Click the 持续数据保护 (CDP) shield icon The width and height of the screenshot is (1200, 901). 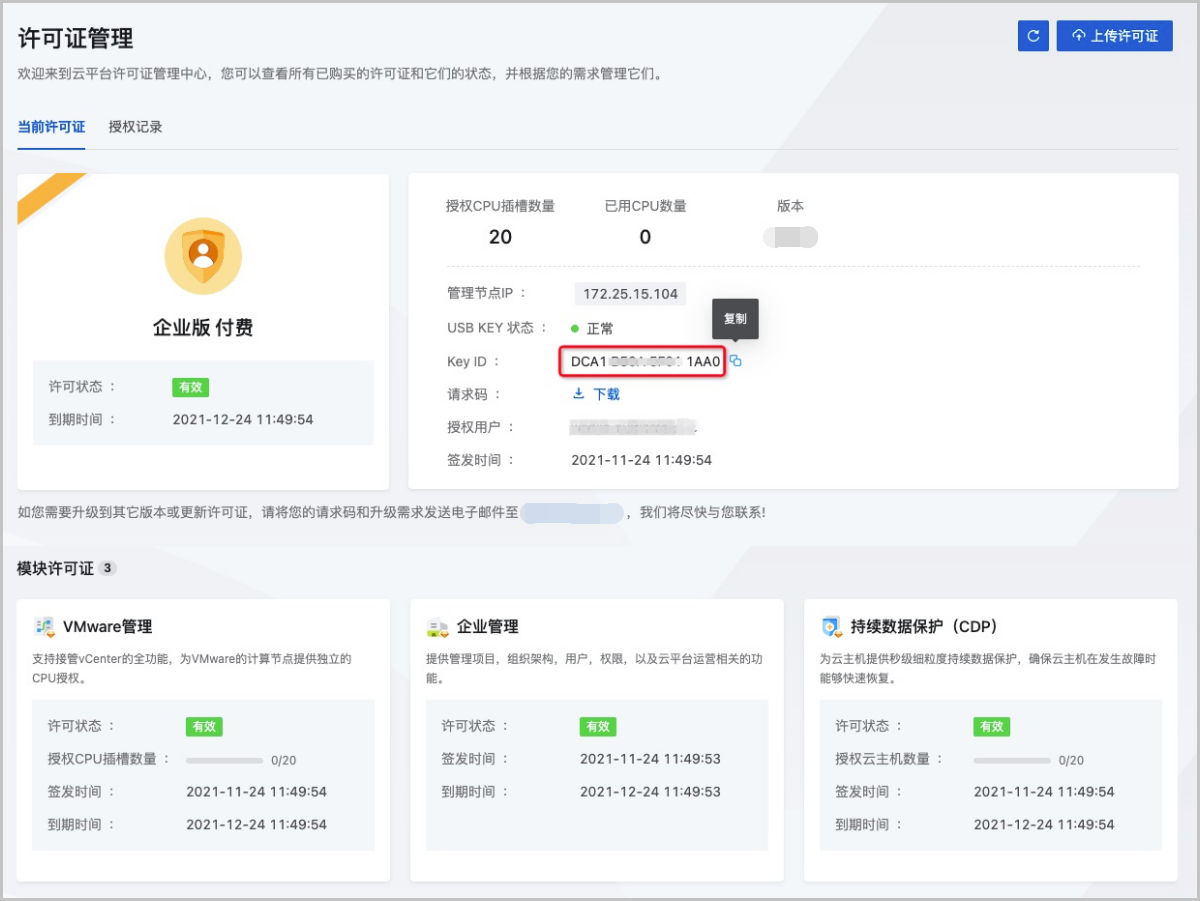point(828,626)
